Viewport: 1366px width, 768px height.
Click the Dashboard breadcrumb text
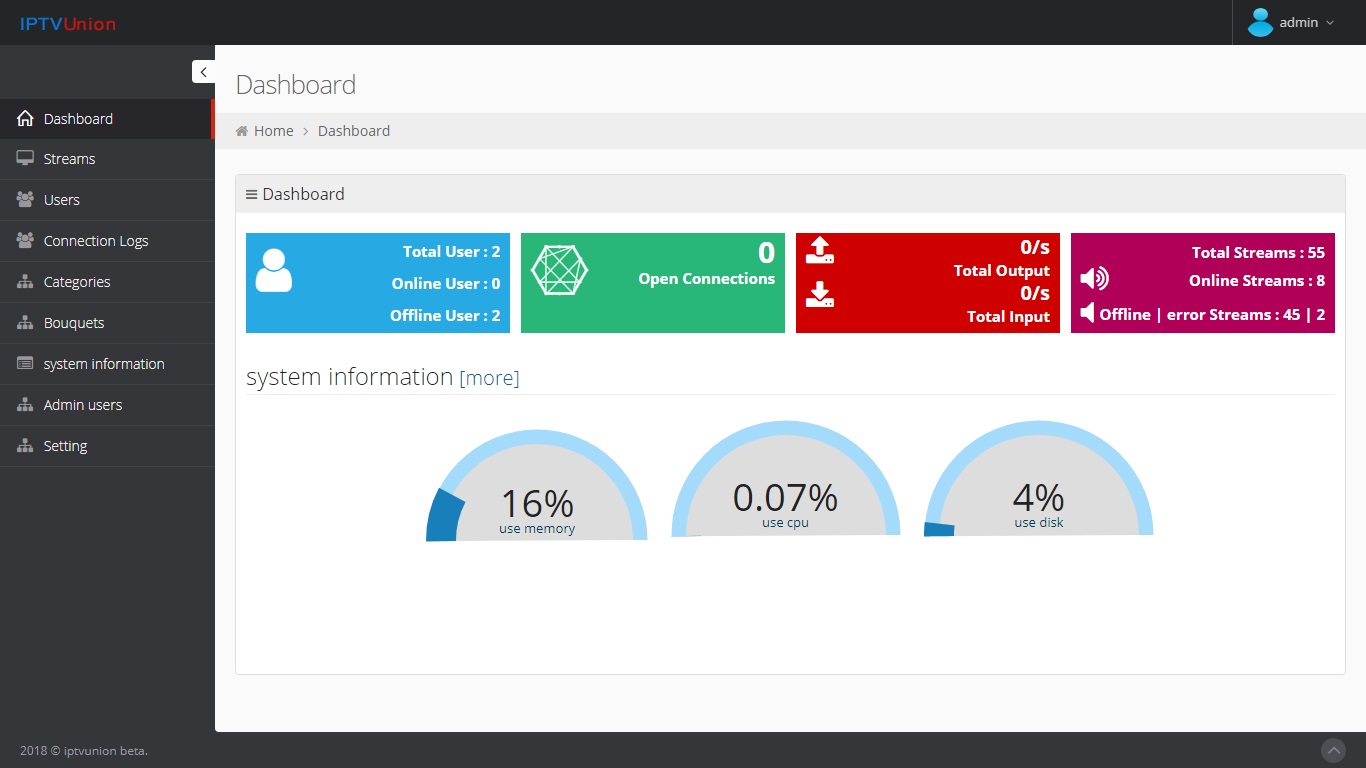pos(354,131)
